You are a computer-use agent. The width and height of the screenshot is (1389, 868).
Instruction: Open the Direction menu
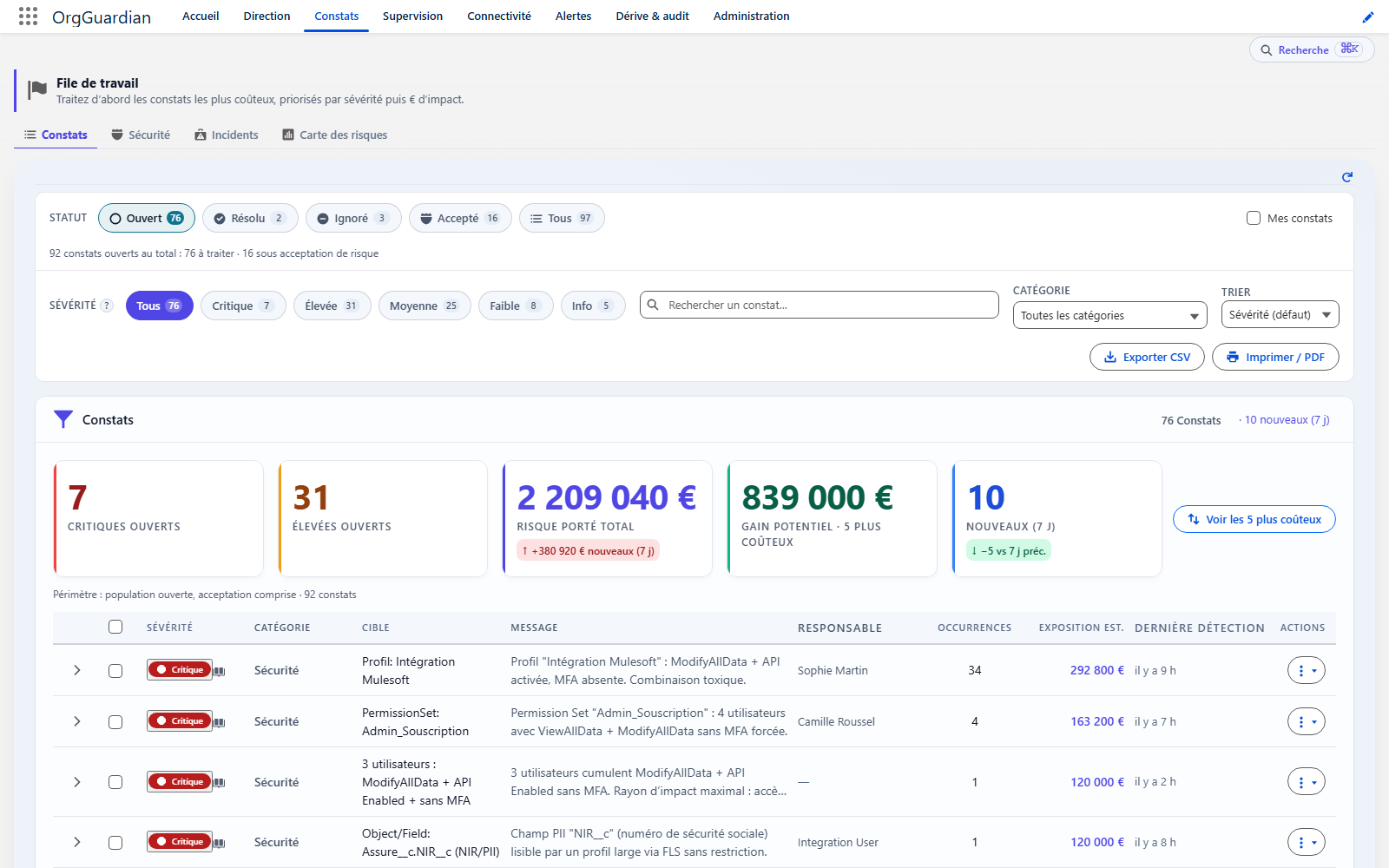(x=267, y=16)
